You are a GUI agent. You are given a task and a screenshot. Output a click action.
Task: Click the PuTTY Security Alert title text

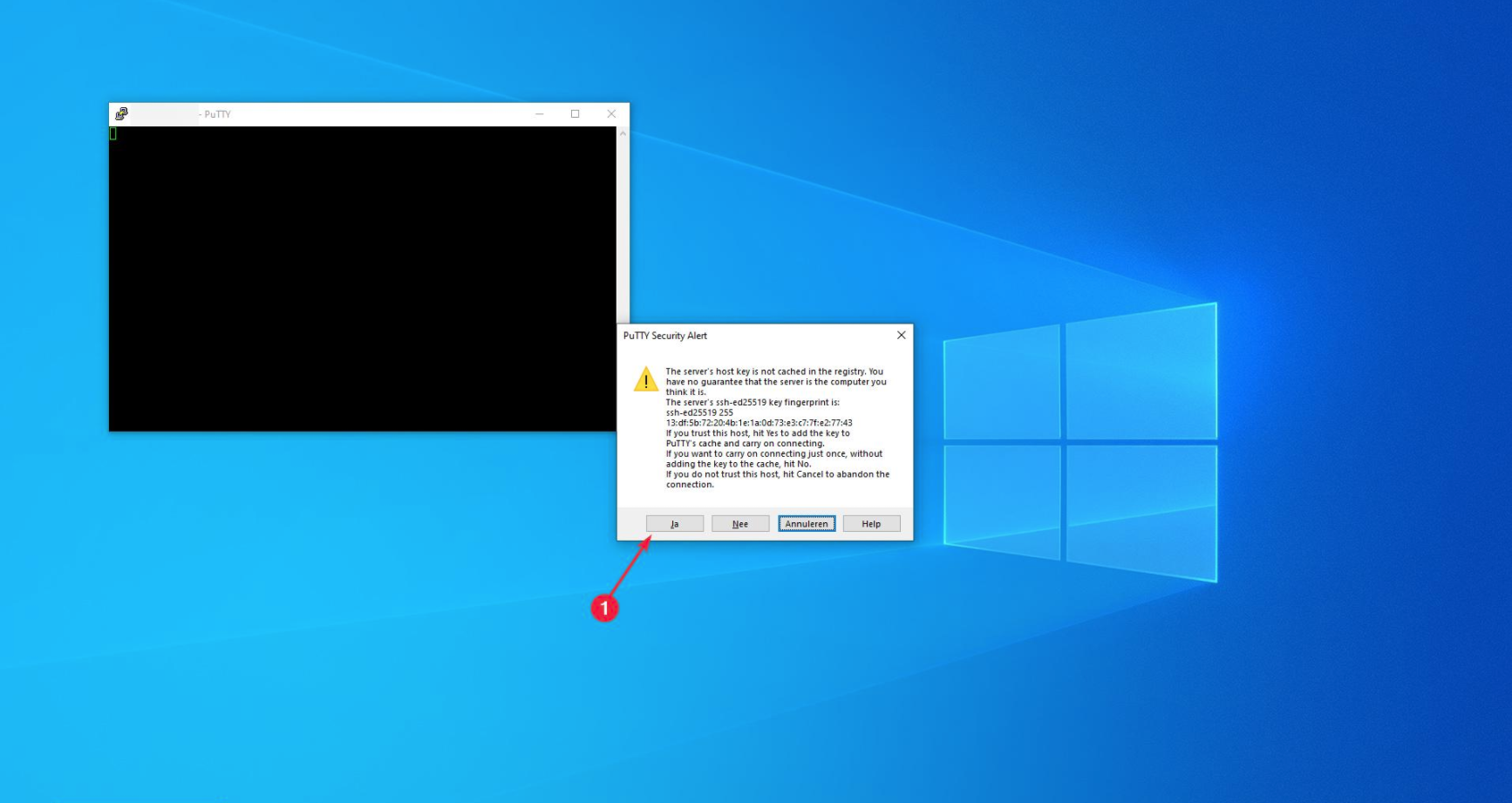coord(665,336)
